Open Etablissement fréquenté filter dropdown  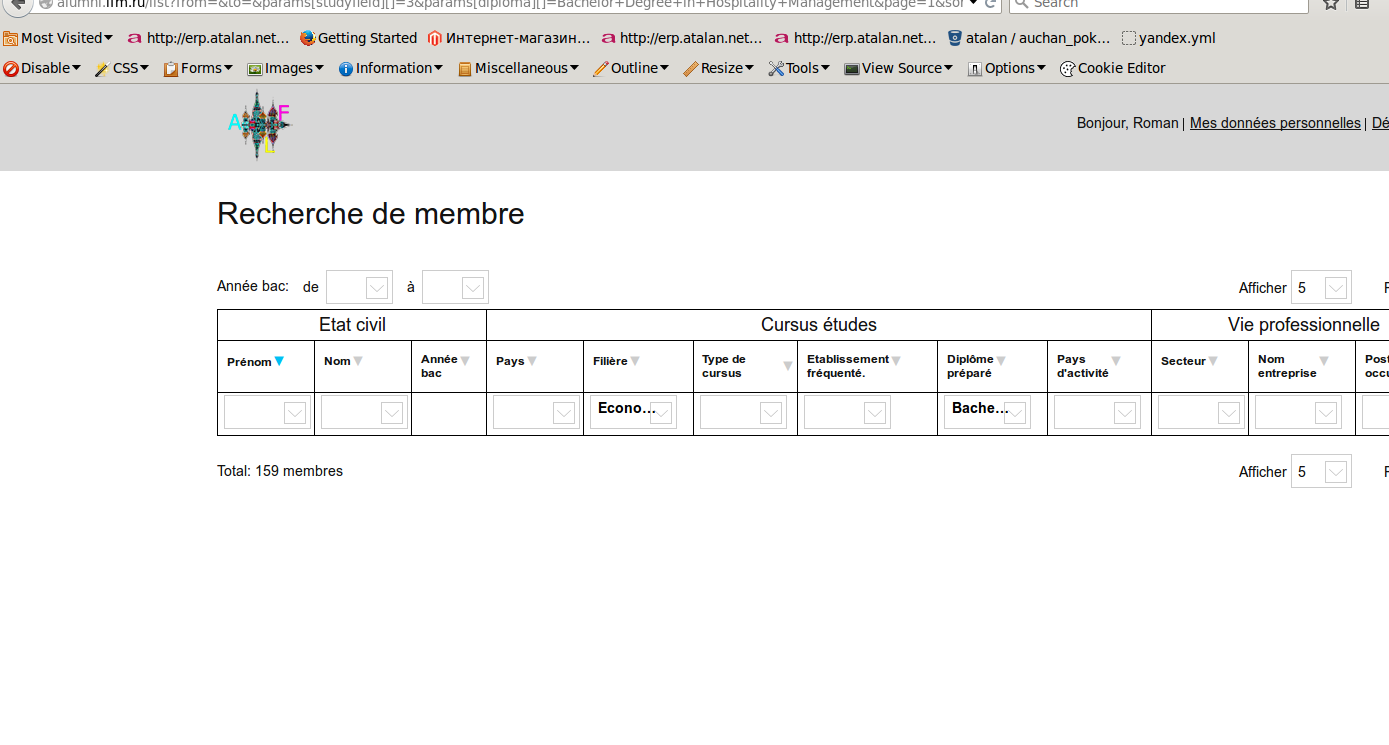[x=847, y=412]
